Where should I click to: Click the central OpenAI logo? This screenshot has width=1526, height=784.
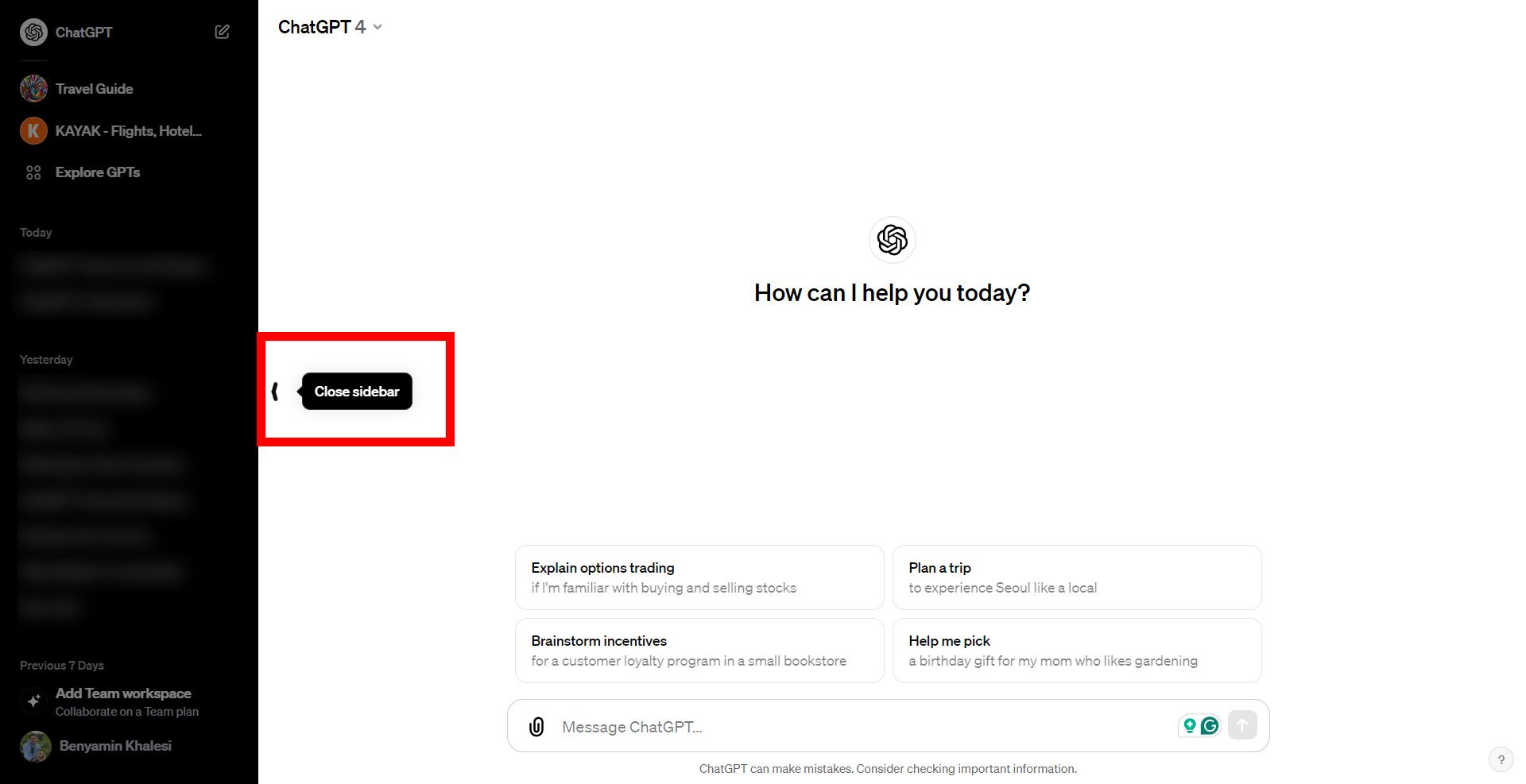click(x=893, y=240)
